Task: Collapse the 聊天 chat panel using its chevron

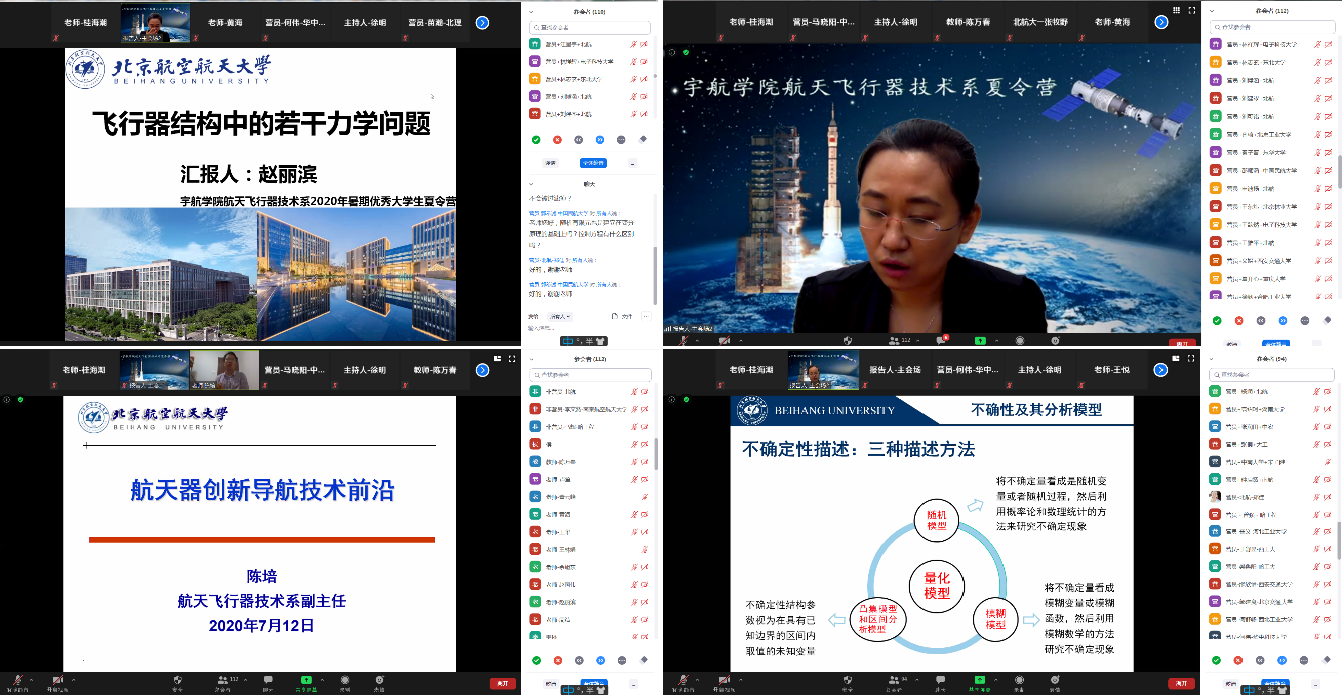Action: point(532,184)
